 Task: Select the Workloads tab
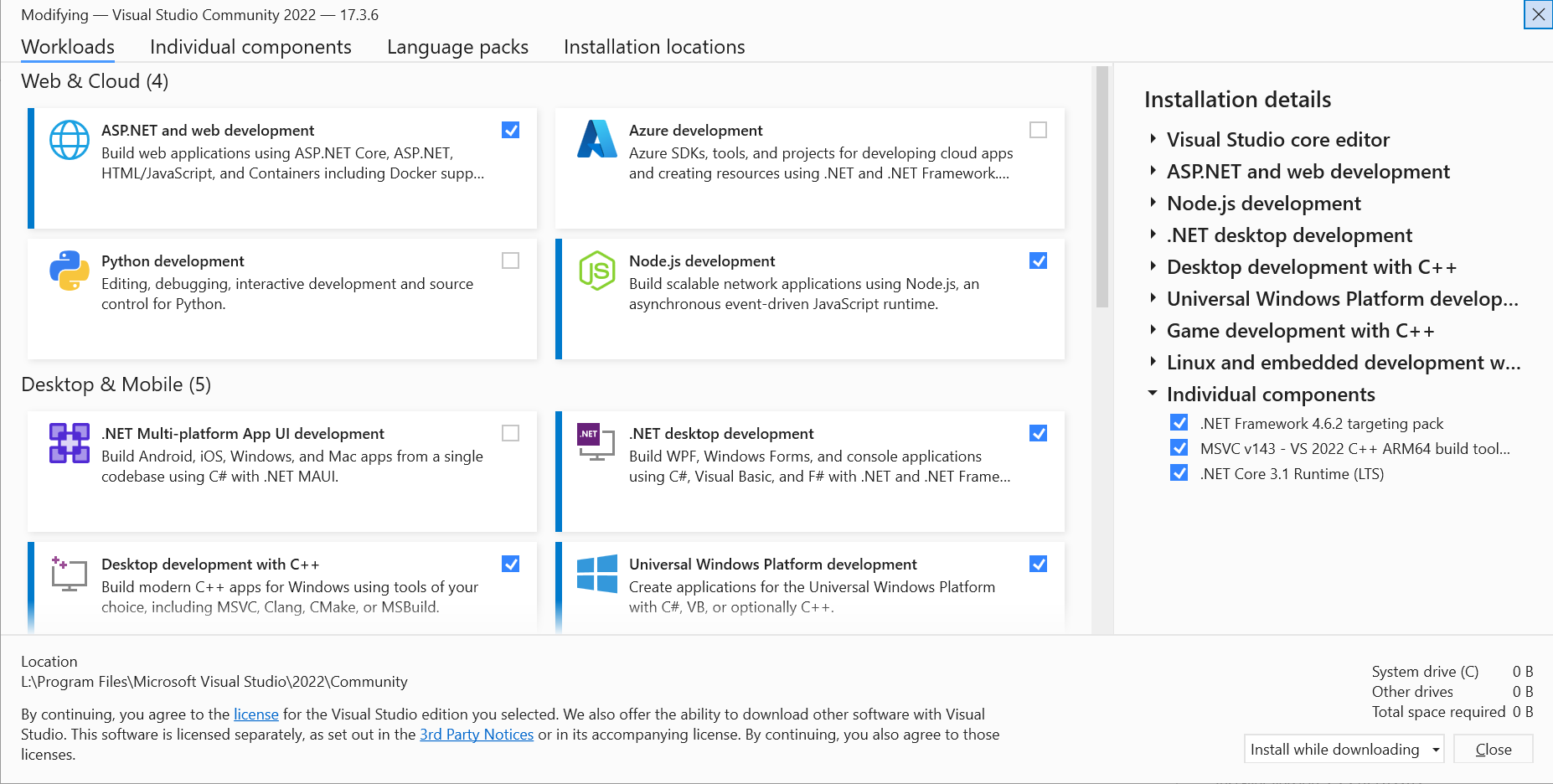pos(68,47)
